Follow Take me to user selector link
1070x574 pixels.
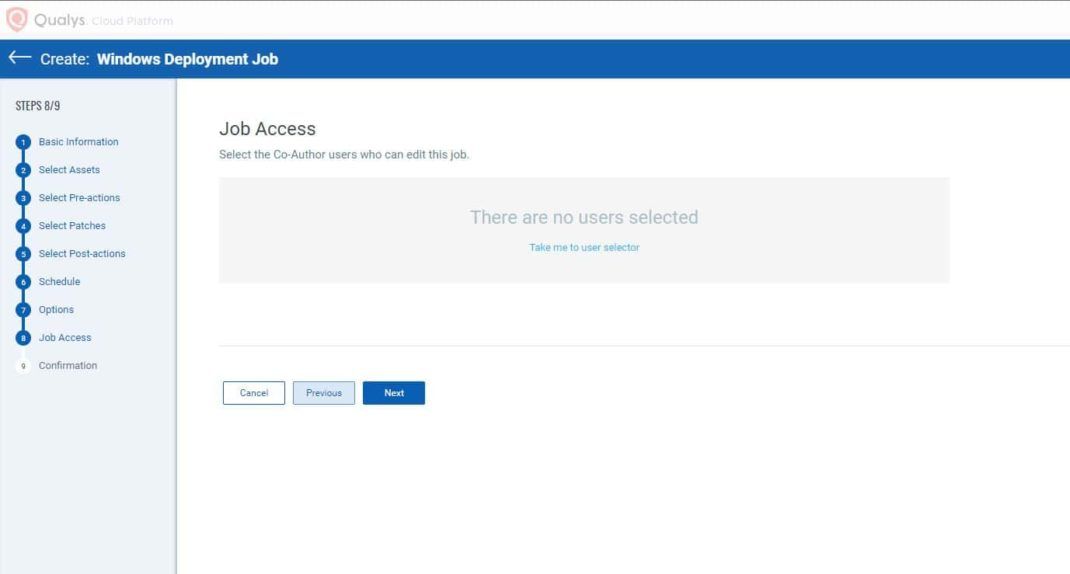click(x=584, y=247)
